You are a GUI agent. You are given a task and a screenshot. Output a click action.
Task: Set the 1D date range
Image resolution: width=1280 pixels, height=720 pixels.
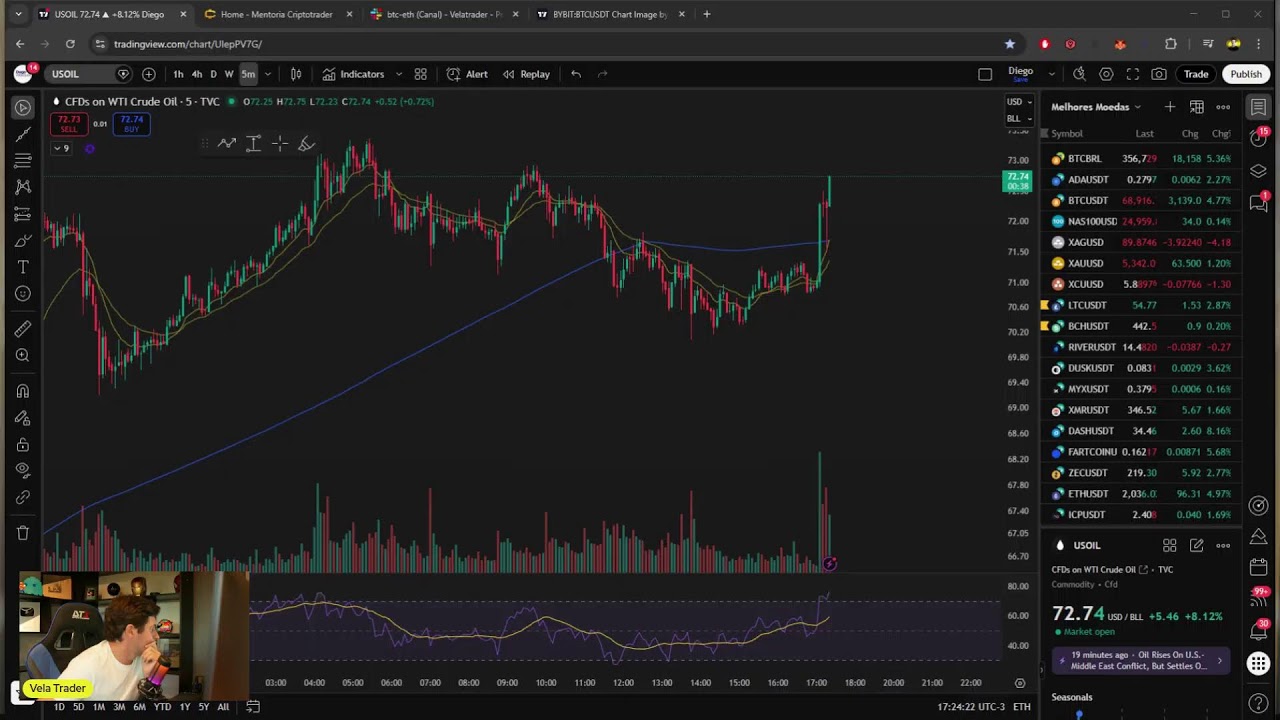[x=59, y=707]
